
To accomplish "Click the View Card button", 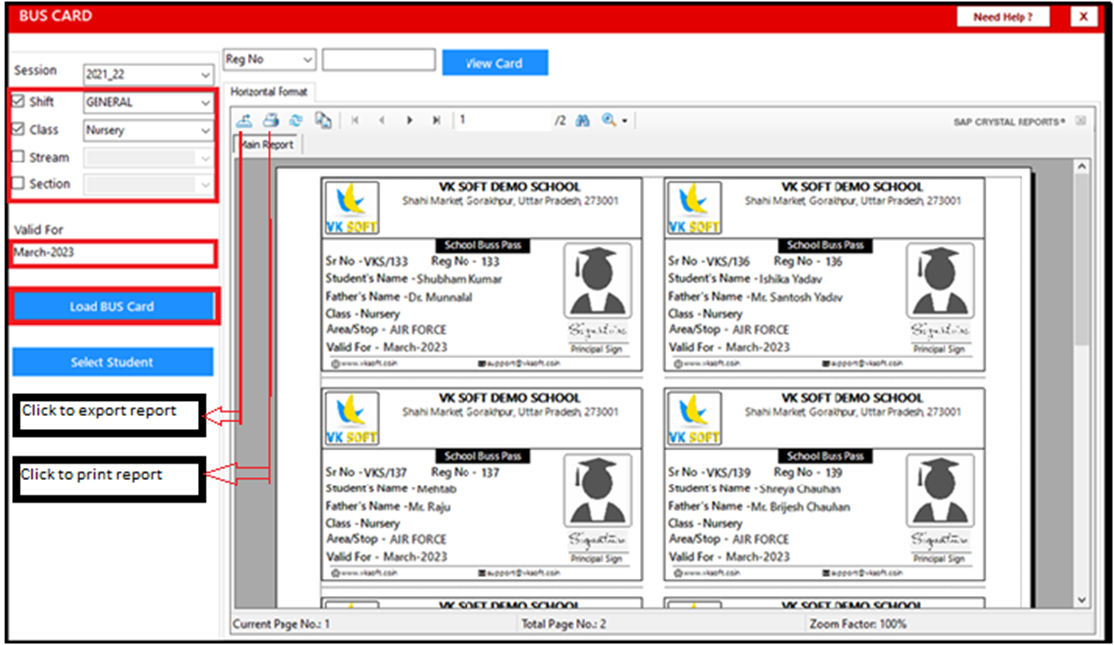I will coord(494,63).
